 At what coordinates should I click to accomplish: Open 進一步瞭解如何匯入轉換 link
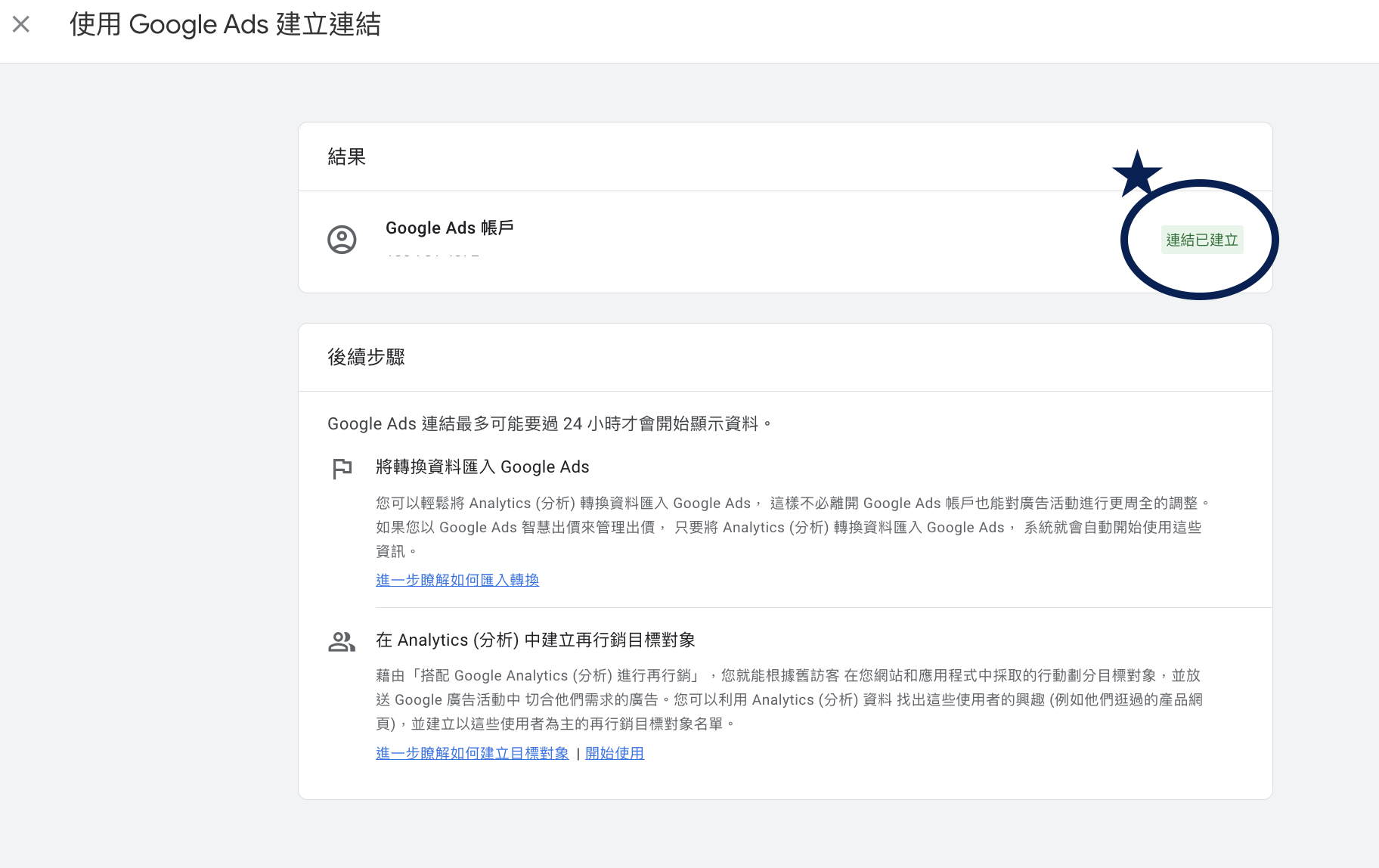(457, 580)
